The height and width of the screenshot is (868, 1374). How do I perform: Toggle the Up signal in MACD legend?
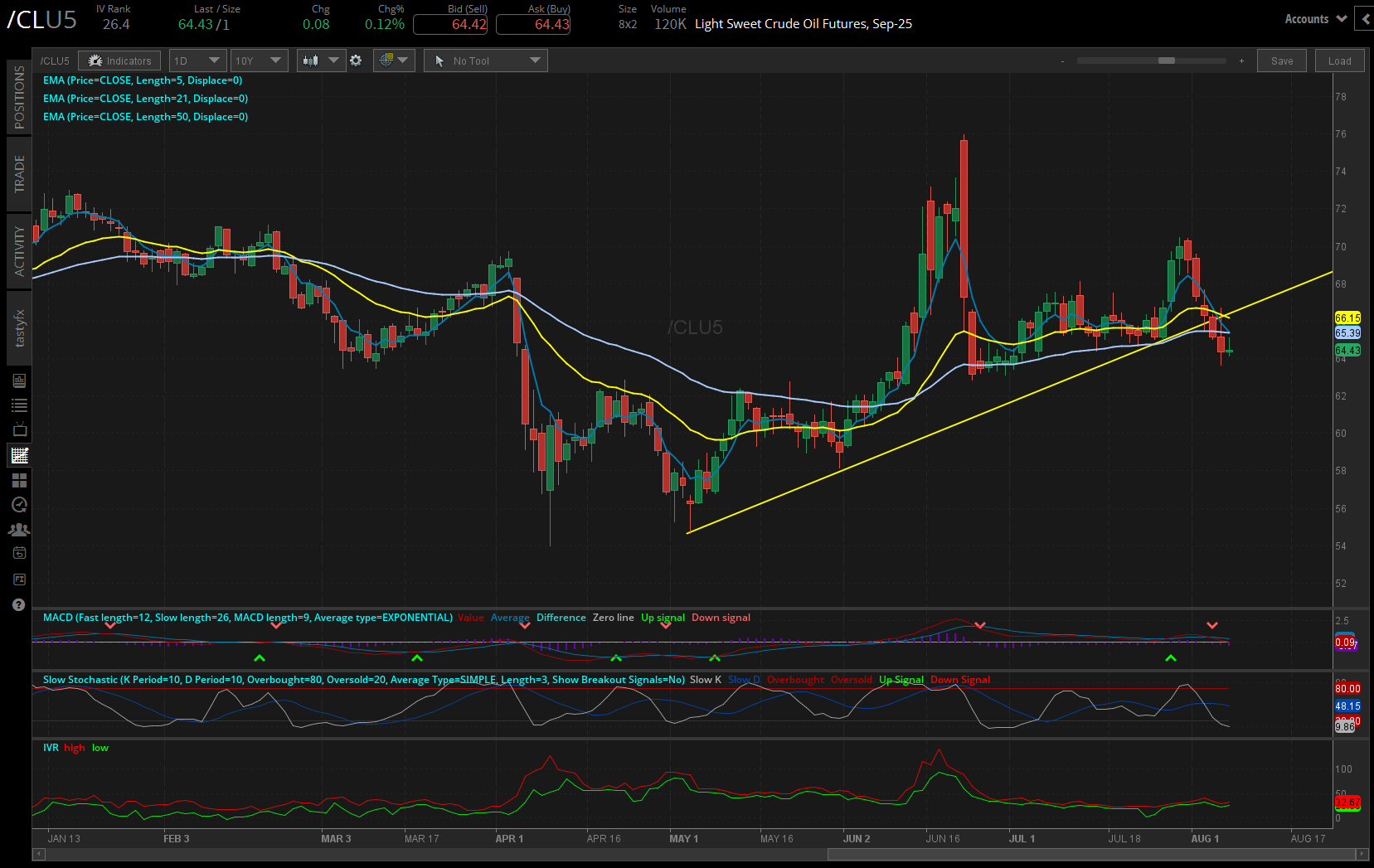[663, 617]
